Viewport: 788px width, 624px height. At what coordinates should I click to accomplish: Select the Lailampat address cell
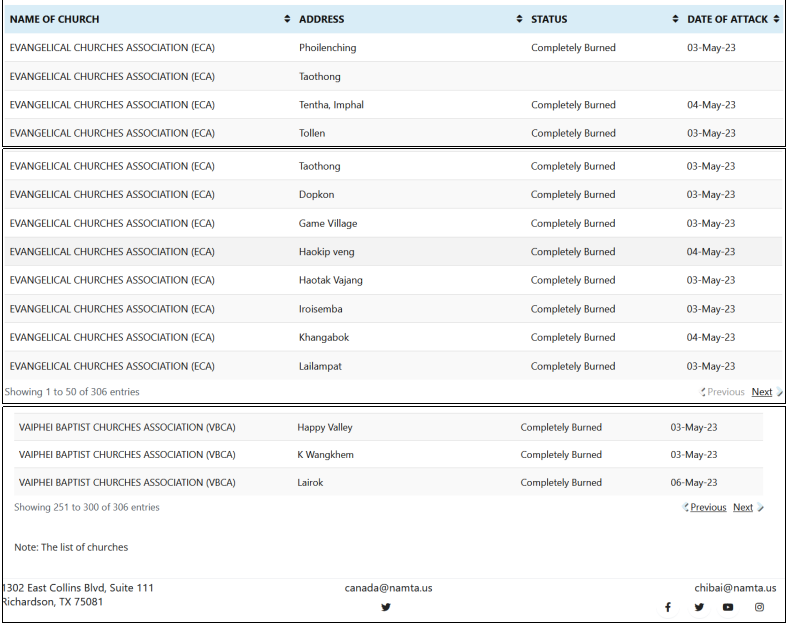(x=320, y=366)
